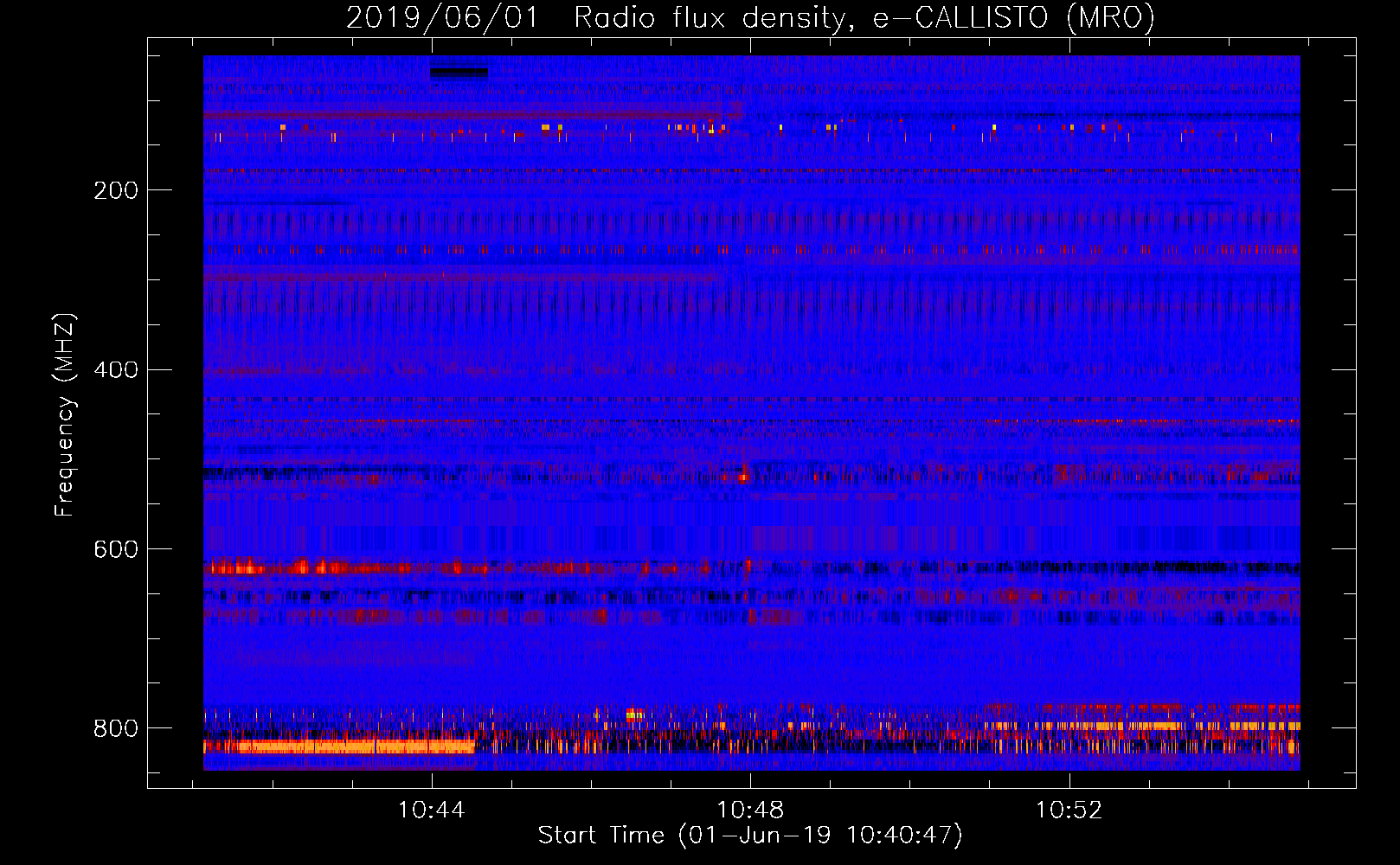The width and height of the screenshot is (1400, 865).
Task: Click the 600 frequency tick label
Action: pos(116,550)
